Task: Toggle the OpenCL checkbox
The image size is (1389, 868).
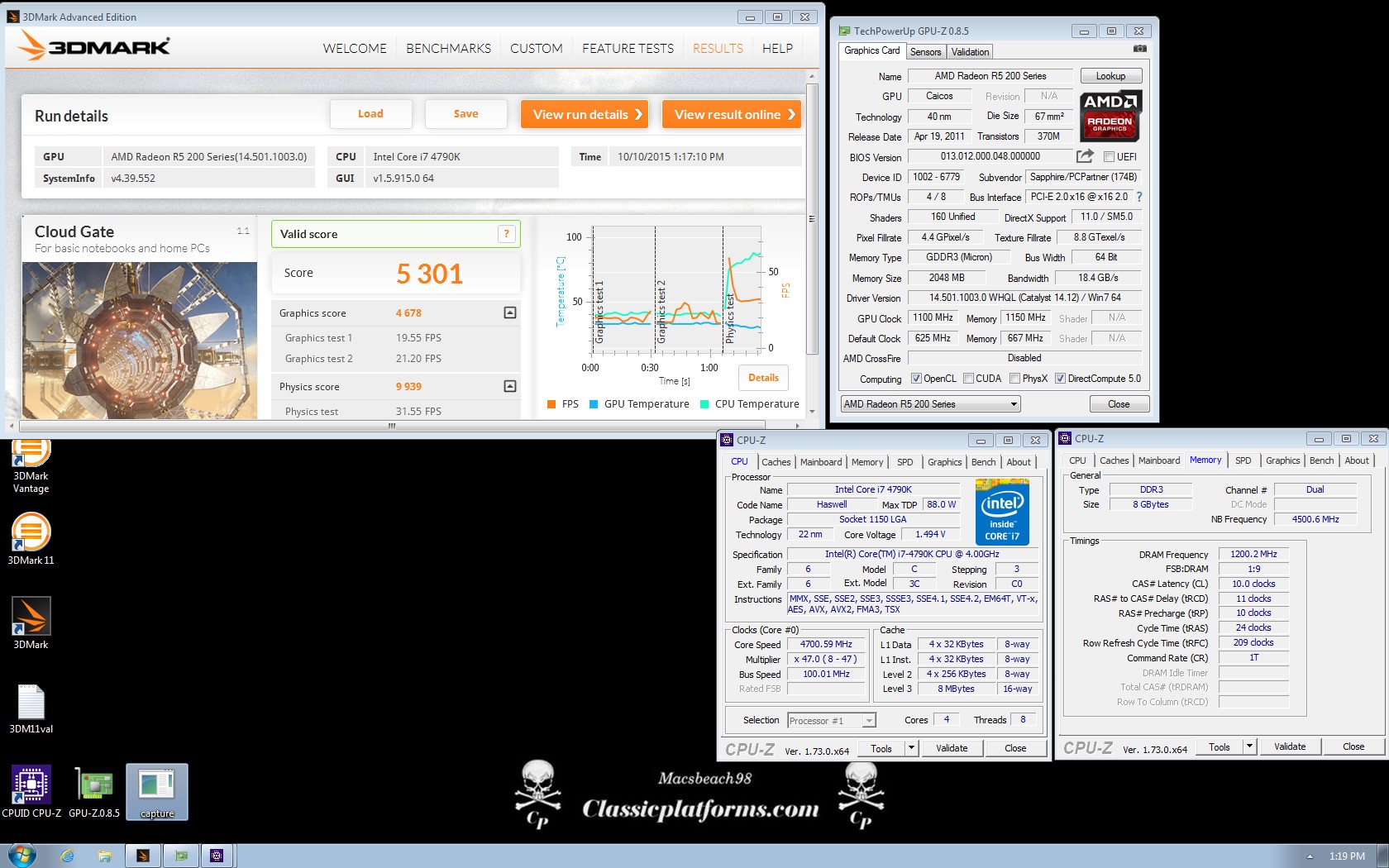Action: click(x=916, y=379)
